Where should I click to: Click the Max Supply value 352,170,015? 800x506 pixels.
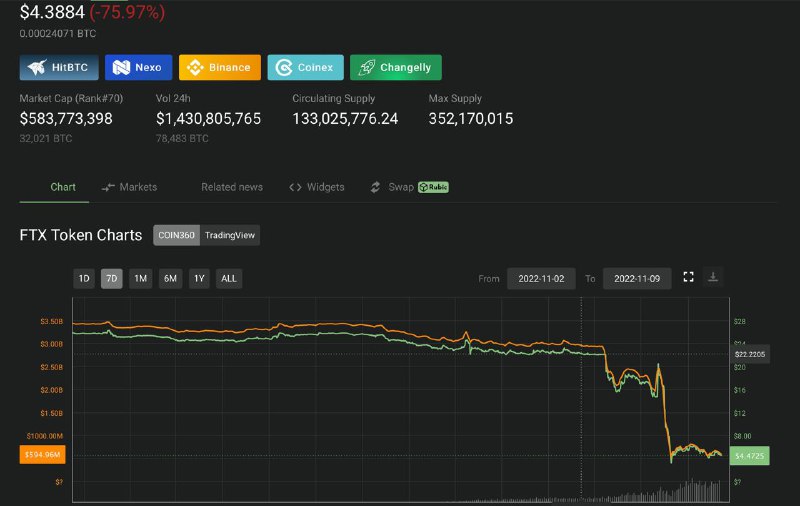(x=470, y=118)
